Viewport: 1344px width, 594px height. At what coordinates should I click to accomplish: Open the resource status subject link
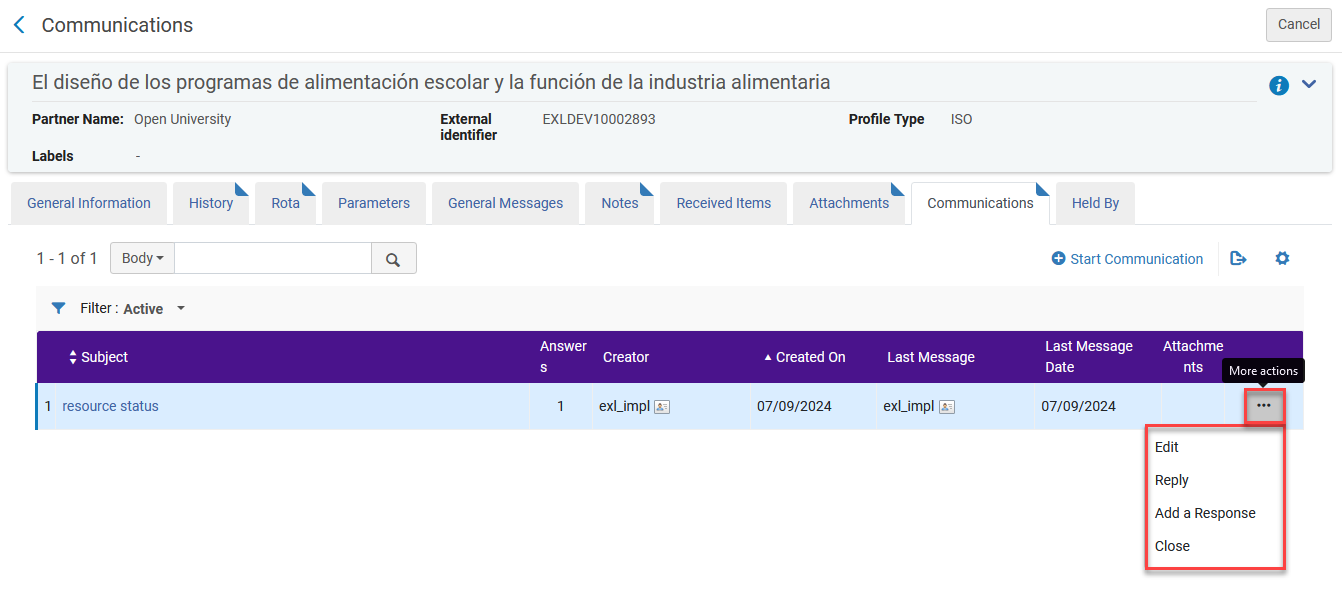[110, 406]
